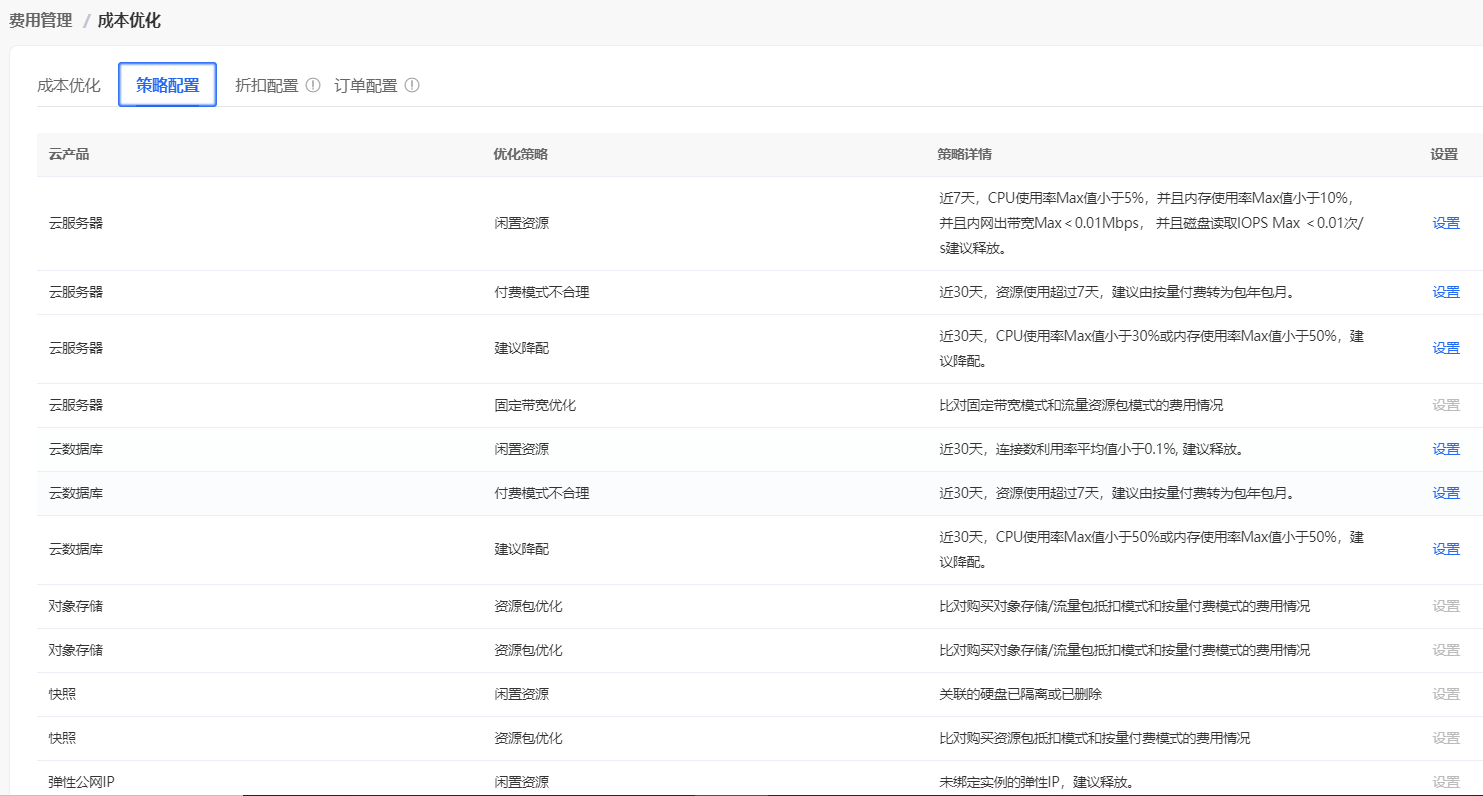Click 闲置资源 in the 云数据库 row
The height and width of the screenshot is (796, 1483).
coord(521,449)
